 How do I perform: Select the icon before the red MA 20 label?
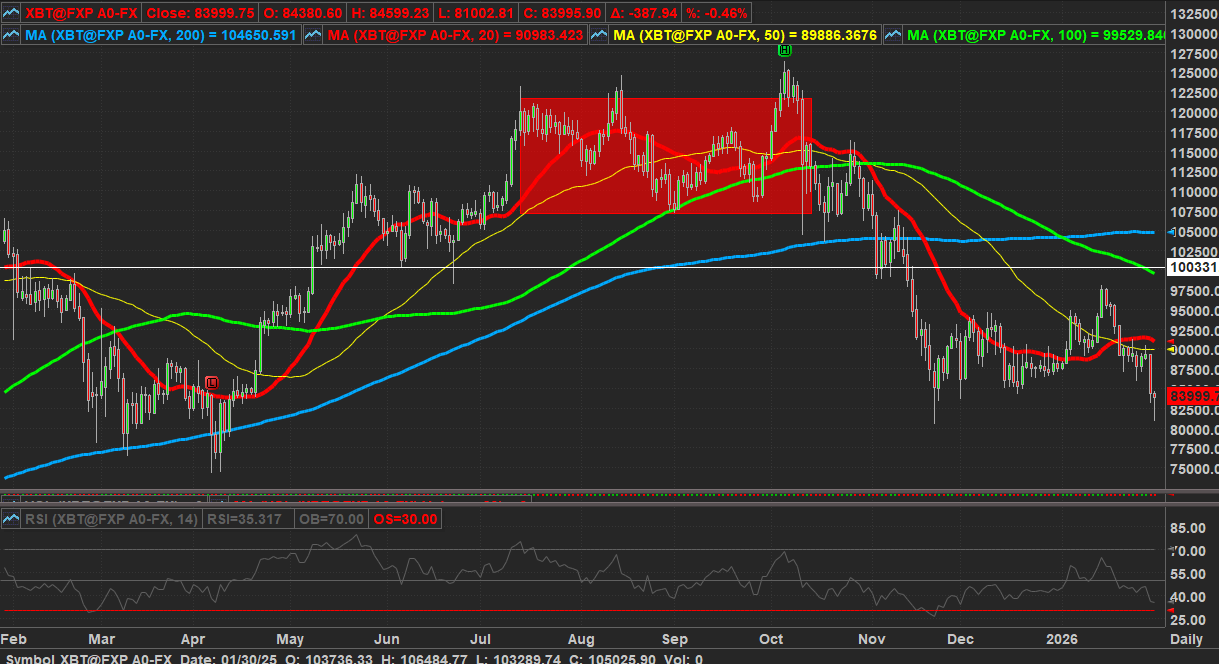click(311, 35)
